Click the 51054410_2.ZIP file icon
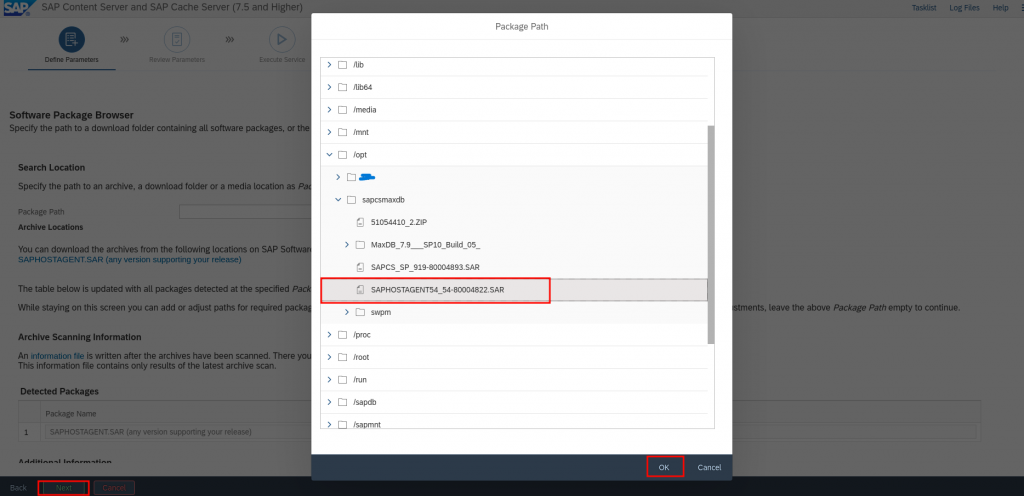 pos(361,222)
